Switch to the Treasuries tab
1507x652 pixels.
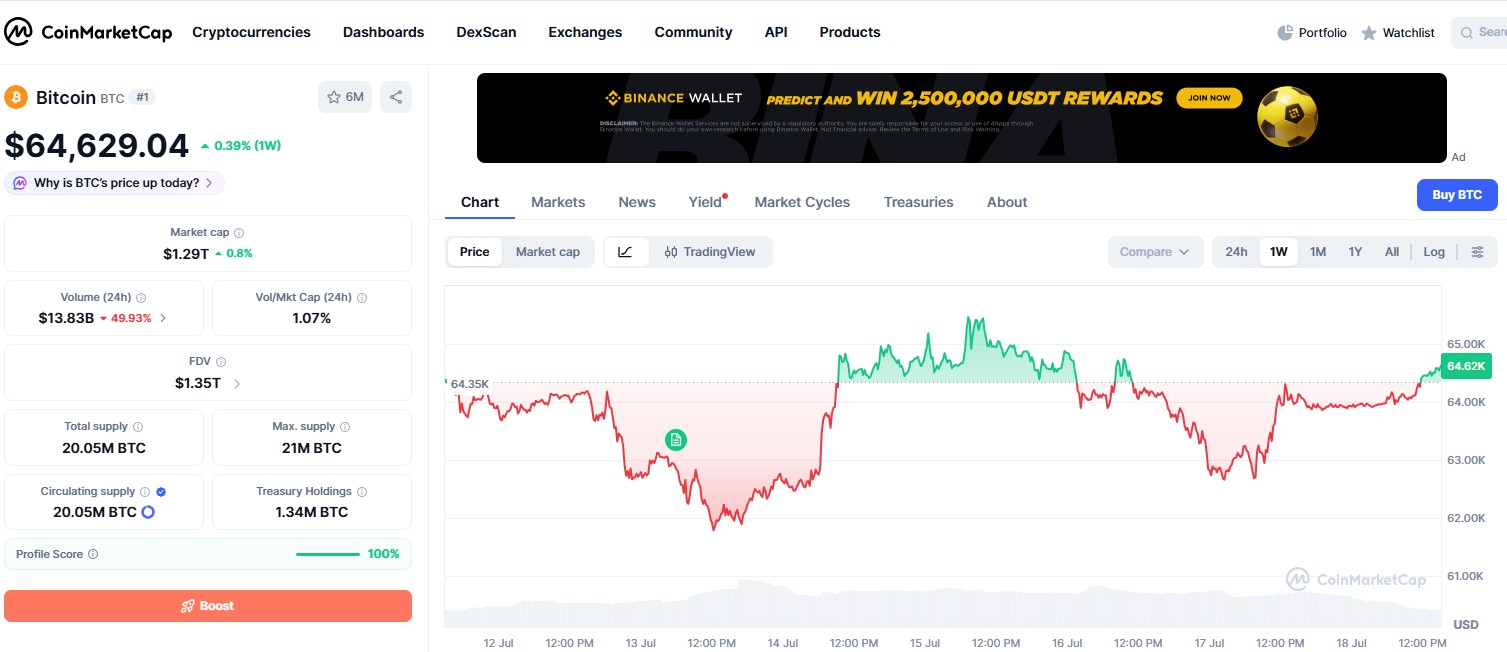918,202
